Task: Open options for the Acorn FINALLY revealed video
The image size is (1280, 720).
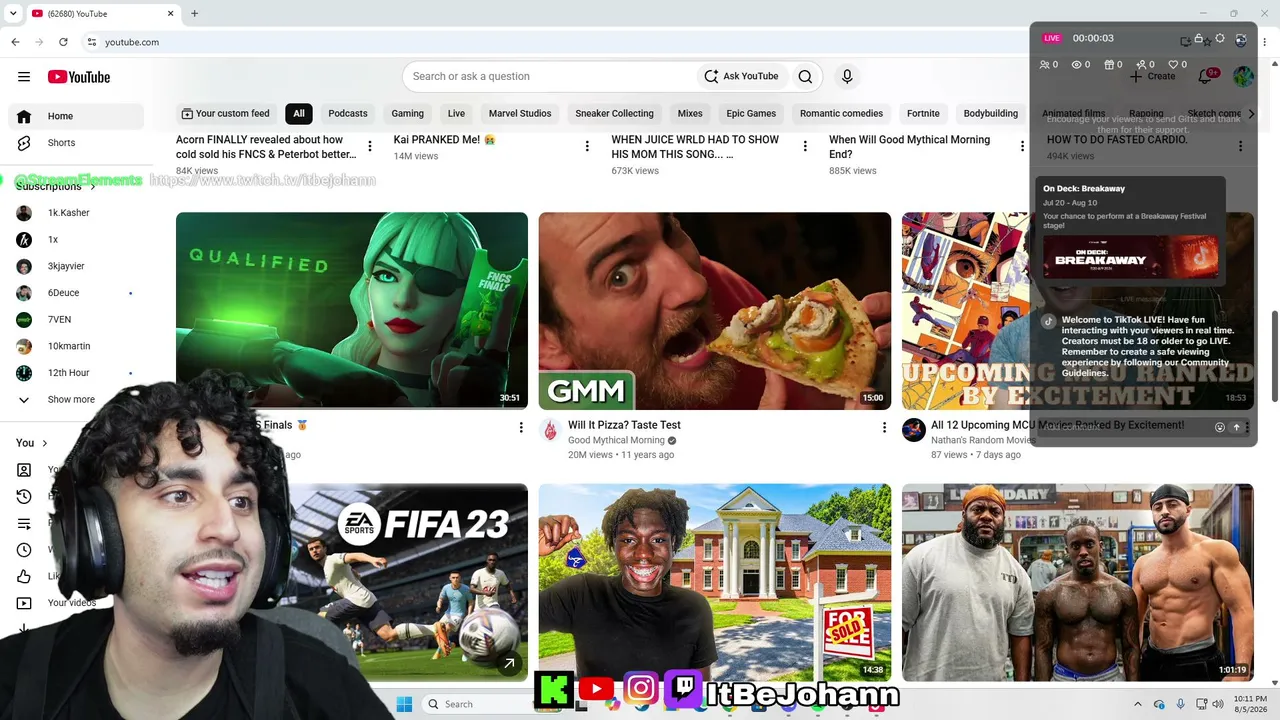Action: 370,146
